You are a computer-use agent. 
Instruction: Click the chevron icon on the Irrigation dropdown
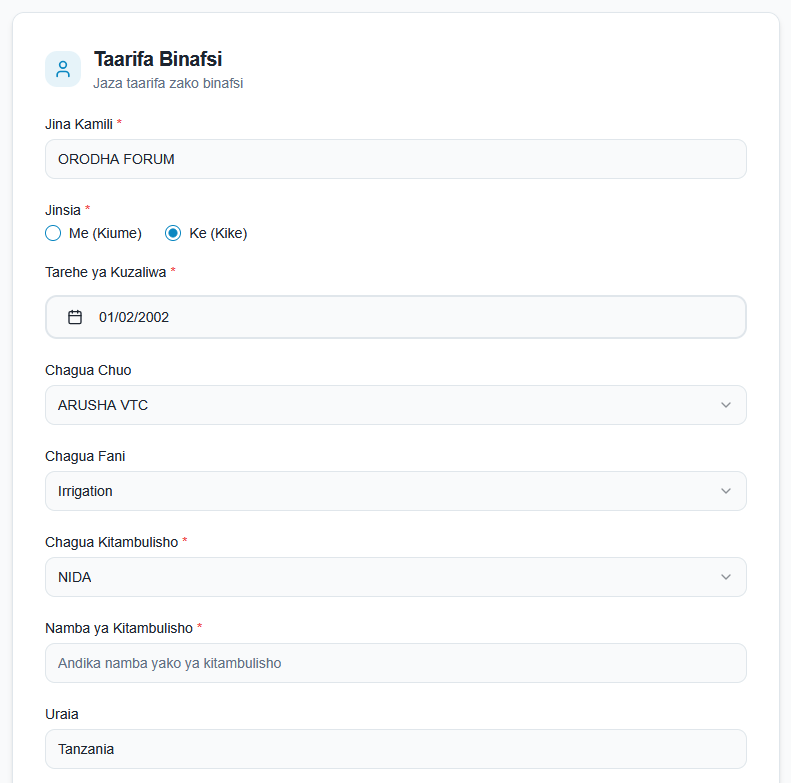click(x=726, y=491)
